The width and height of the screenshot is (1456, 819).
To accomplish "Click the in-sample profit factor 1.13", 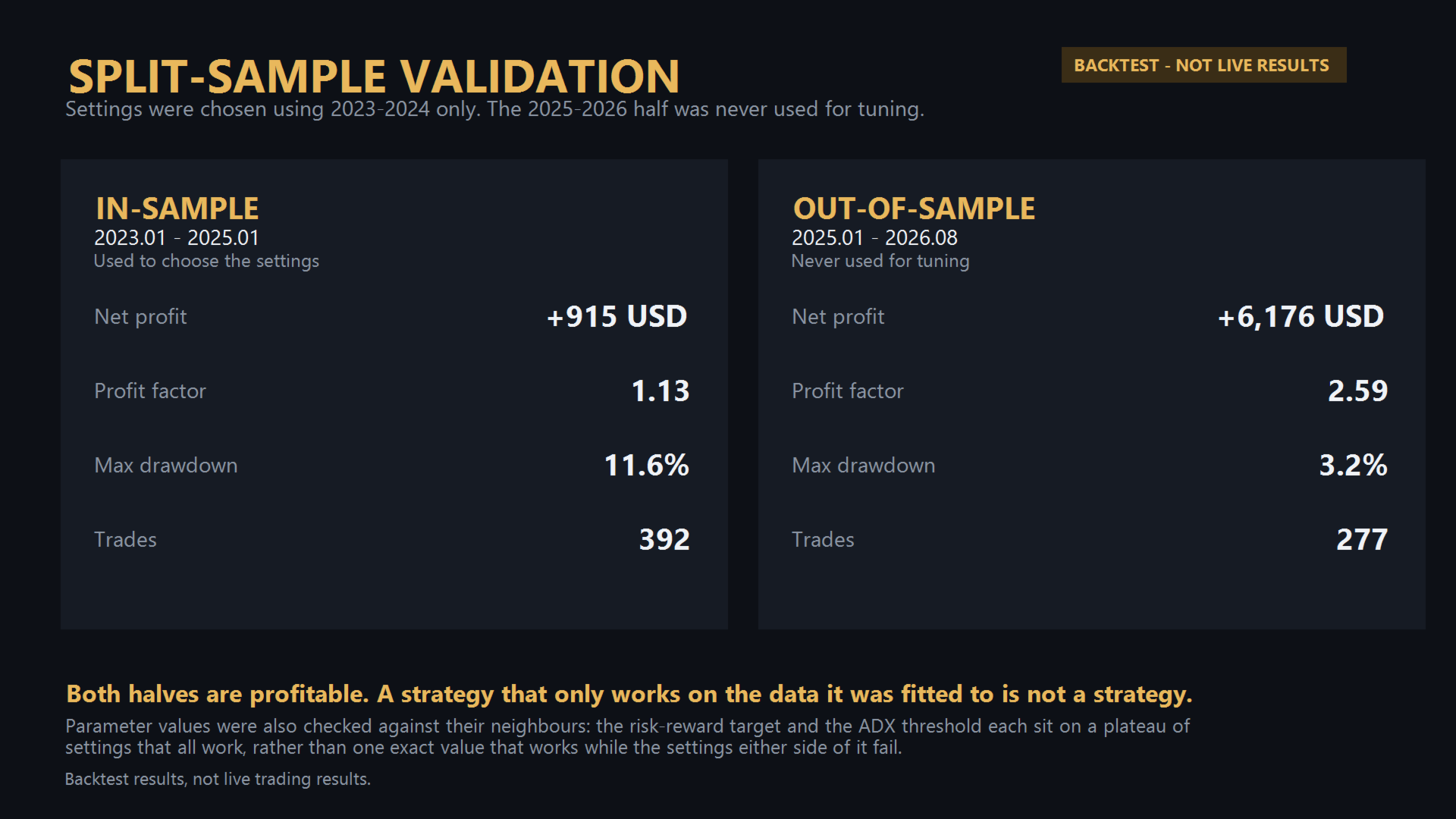I will tap(661, 391).
